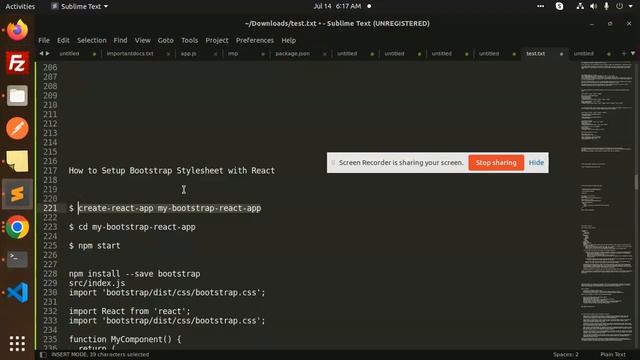This screenshot has width=640, height=360.
Task: Click the microphone tray icon
Action: (607, 6)
